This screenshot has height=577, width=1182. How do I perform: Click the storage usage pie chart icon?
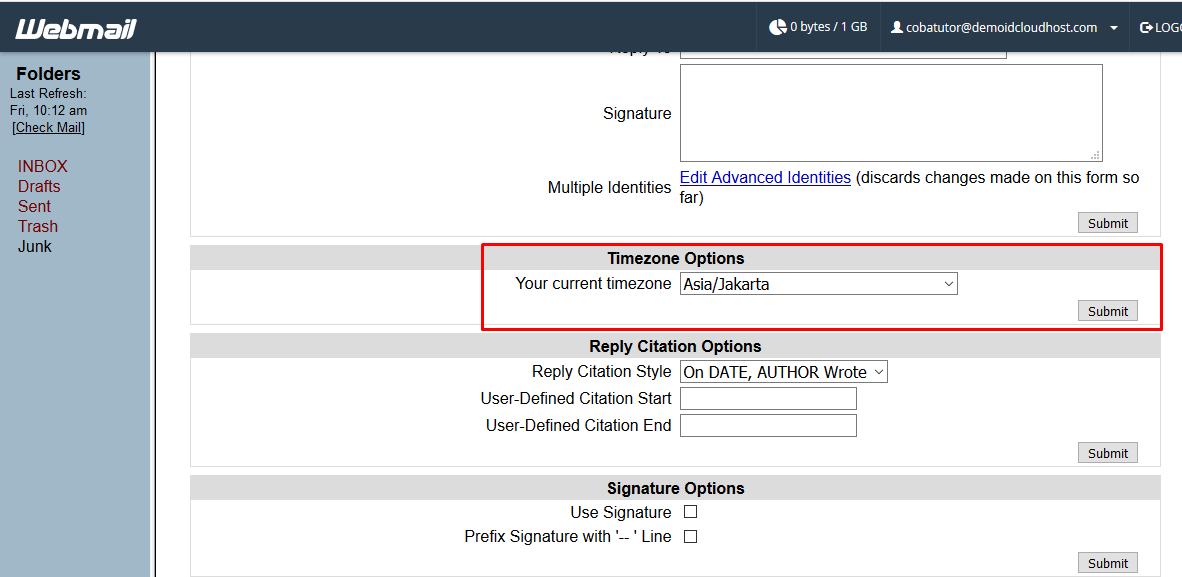779,27
